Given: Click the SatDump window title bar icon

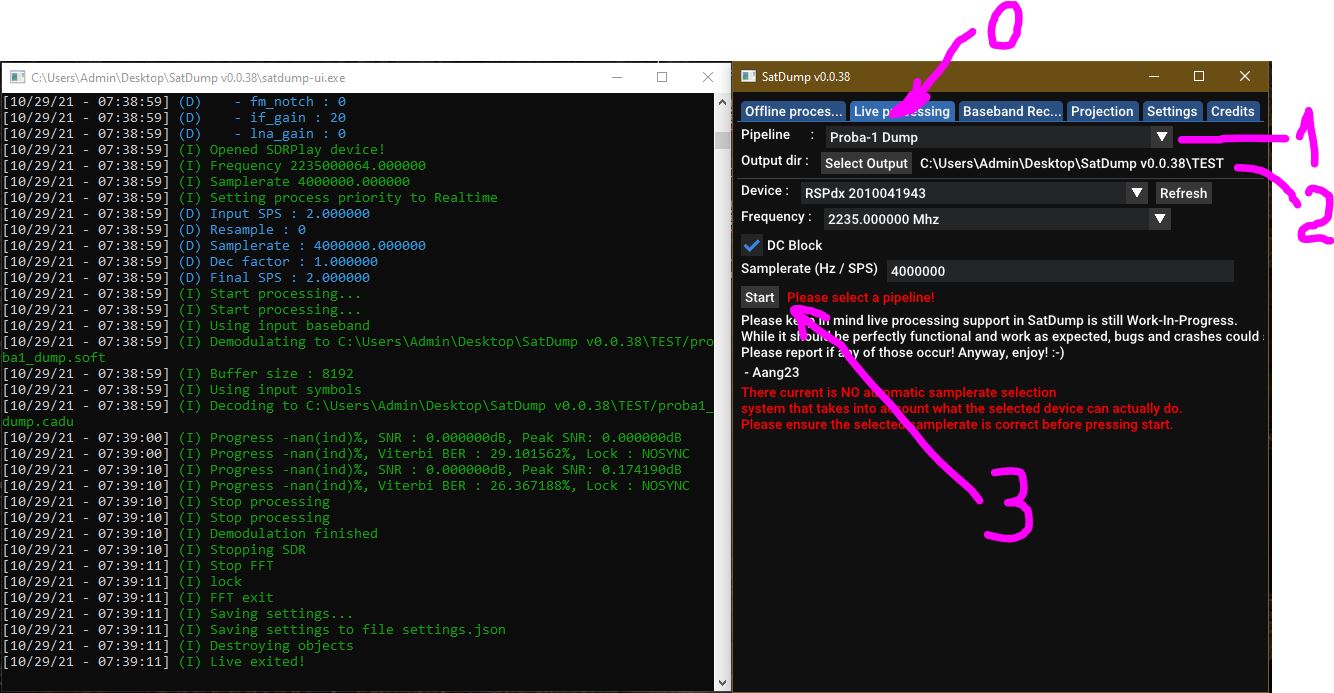Looking at the screenshot, I should [x=749, y=77].
